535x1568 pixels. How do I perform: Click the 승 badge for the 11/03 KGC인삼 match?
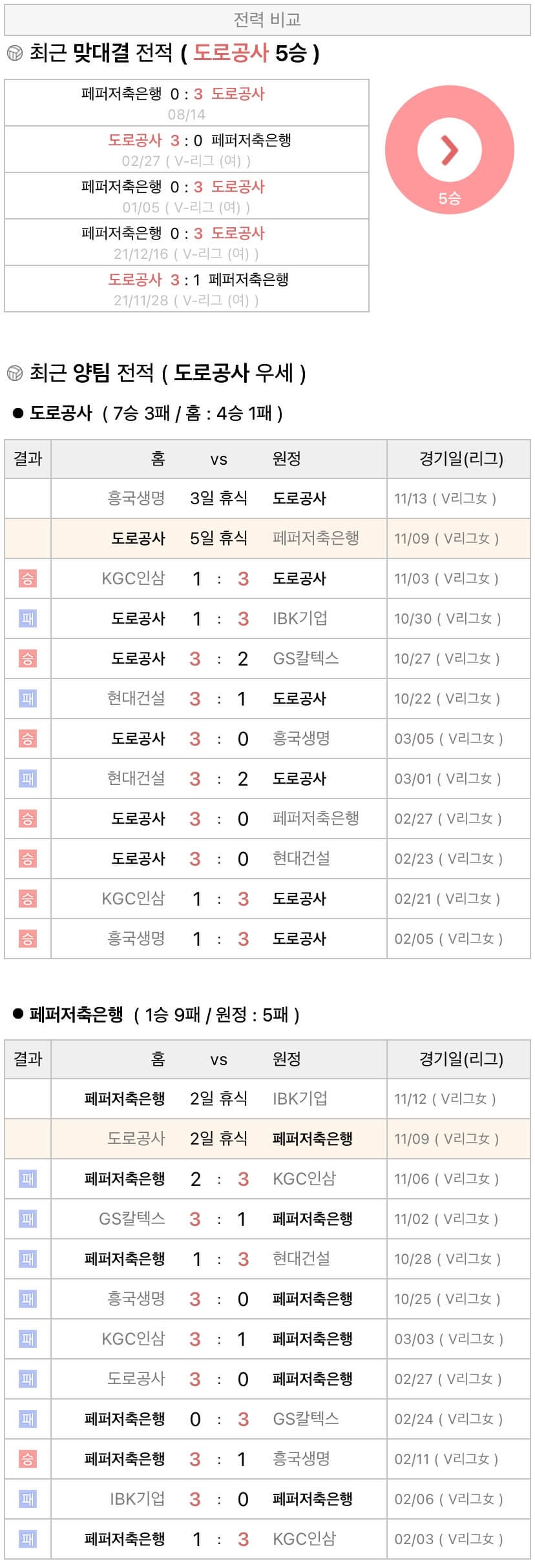(x=28, y=578)
